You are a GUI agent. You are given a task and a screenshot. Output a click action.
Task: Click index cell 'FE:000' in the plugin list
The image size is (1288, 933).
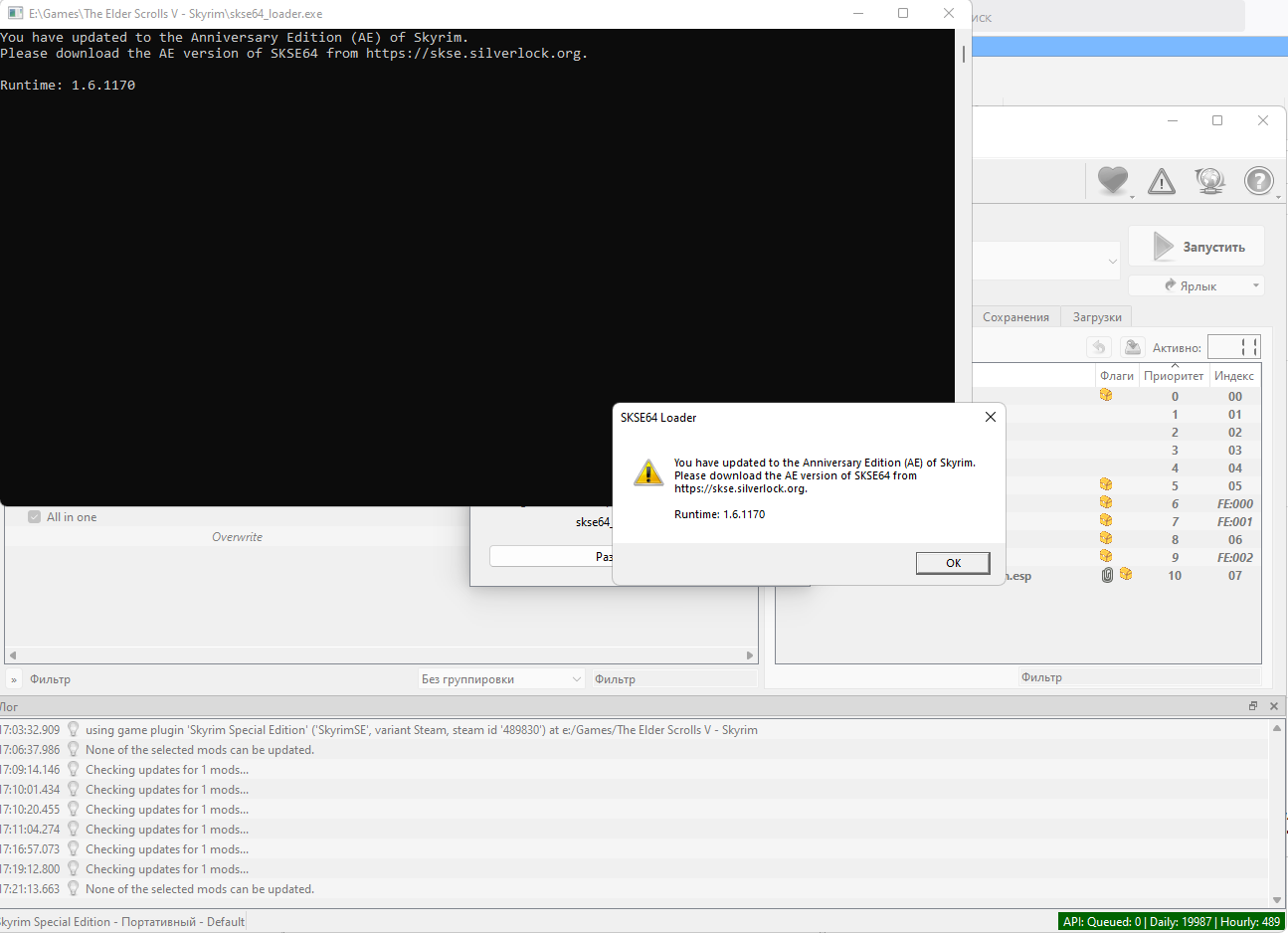[x=1235, y=504]
